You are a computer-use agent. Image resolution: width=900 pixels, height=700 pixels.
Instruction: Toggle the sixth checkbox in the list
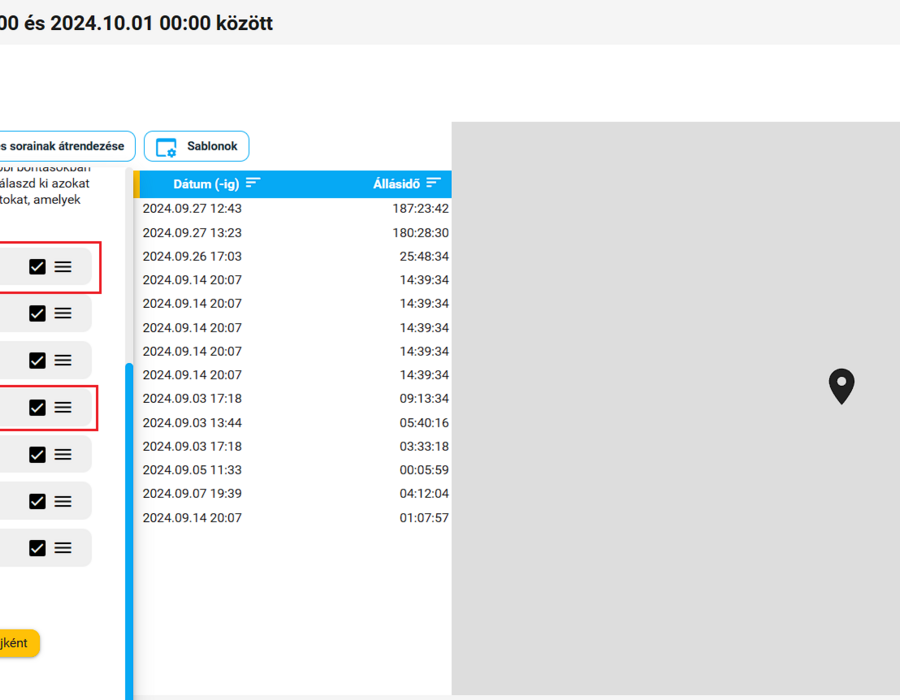click(37, 501)
